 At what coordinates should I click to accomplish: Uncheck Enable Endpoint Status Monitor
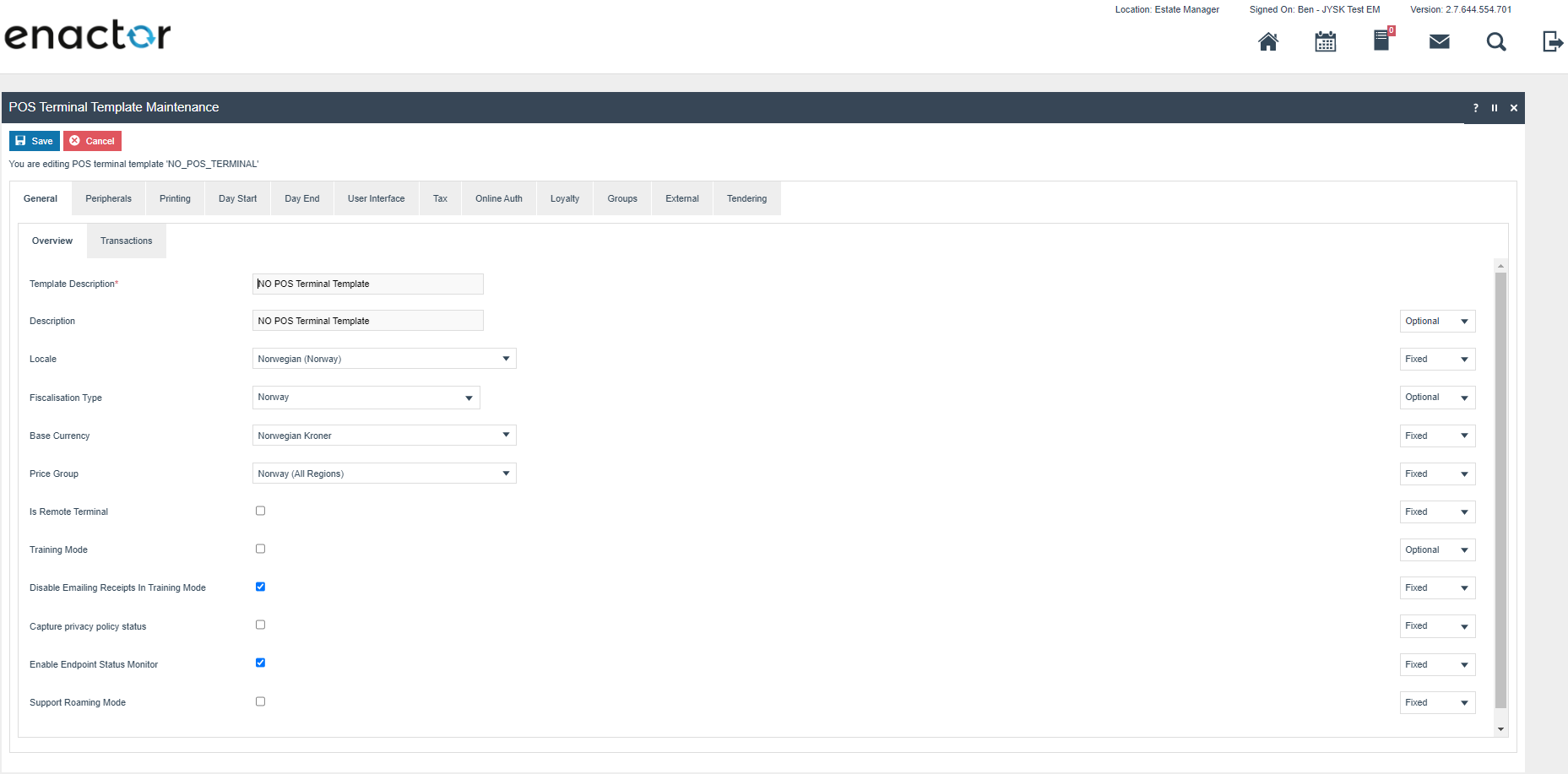[260, 663]
